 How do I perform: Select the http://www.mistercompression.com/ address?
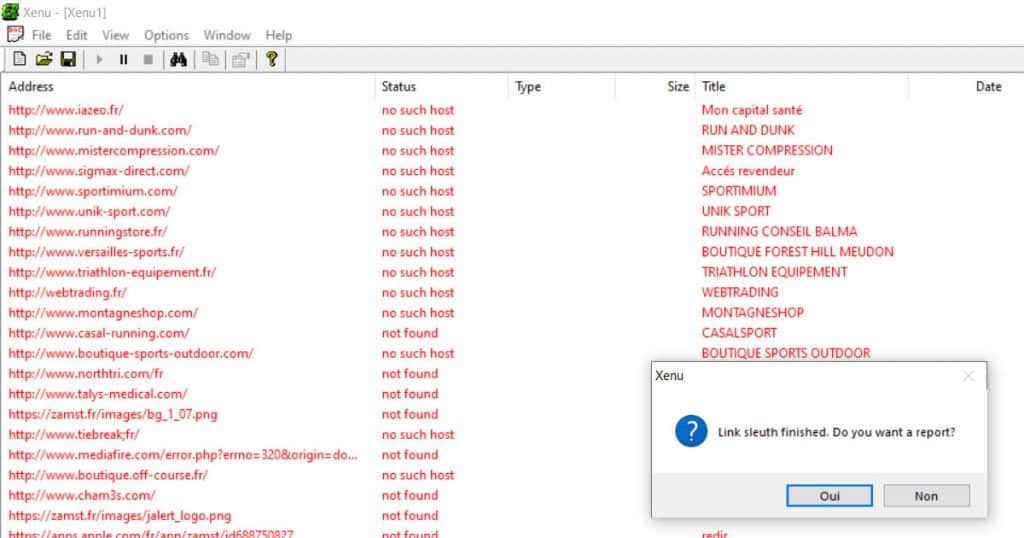click(x=114, y=150)
